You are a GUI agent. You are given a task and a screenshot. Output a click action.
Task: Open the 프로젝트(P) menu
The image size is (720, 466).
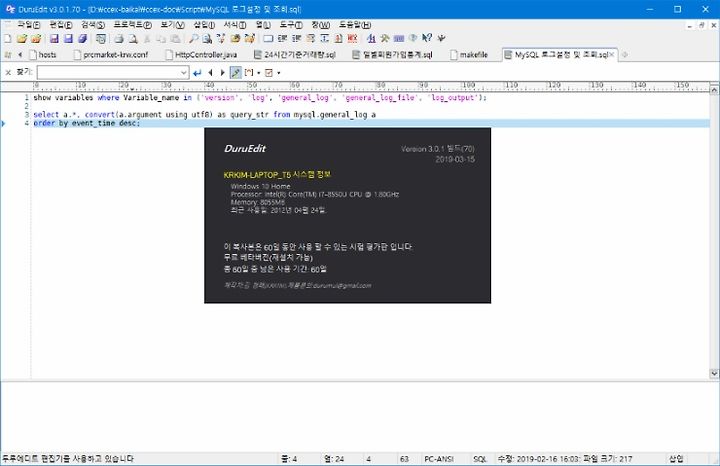pyautogui.click(x=133, y=25)
